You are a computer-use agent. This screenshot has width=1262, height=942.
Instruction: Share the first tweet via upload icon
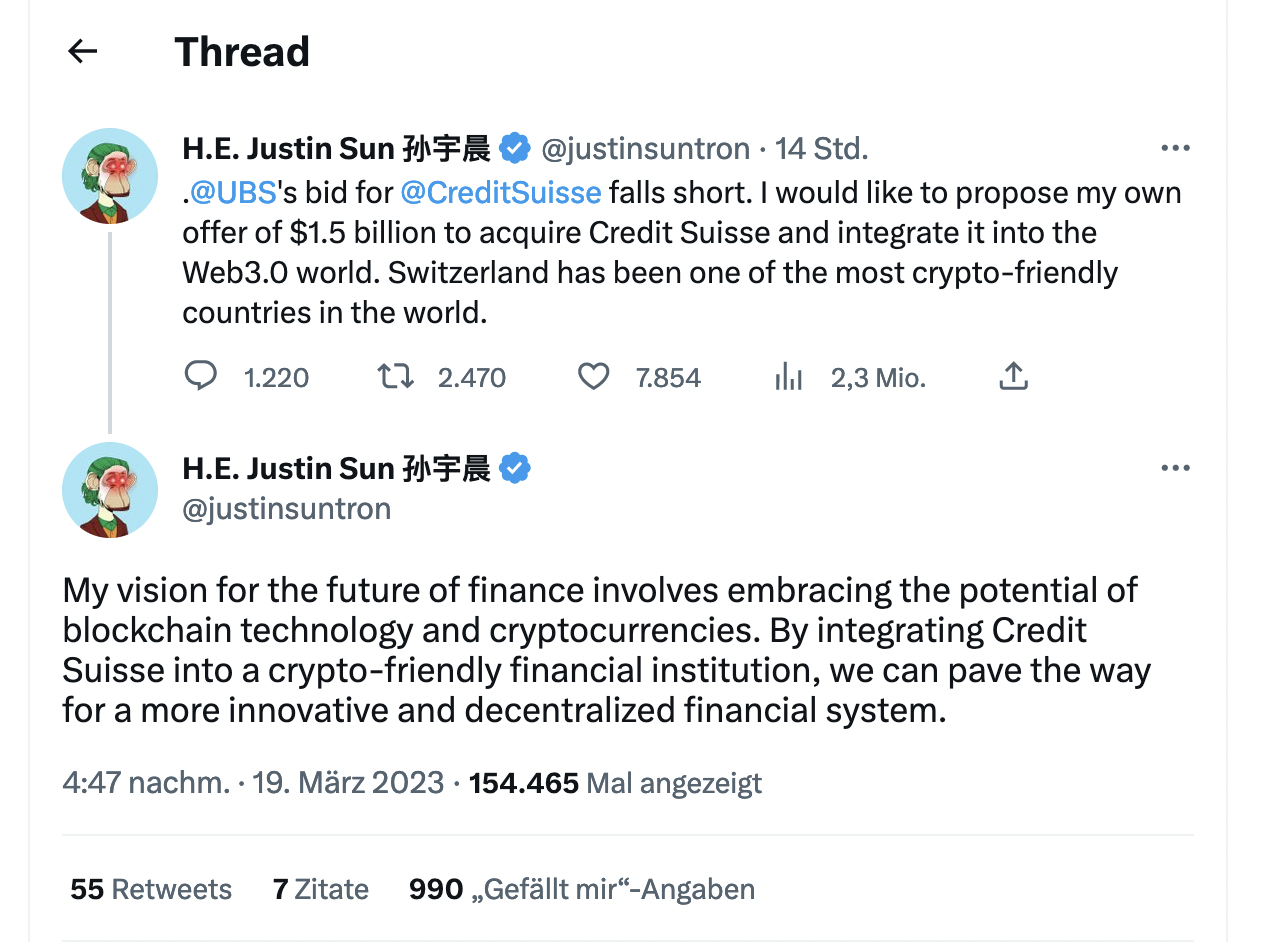click(1013, 377)
